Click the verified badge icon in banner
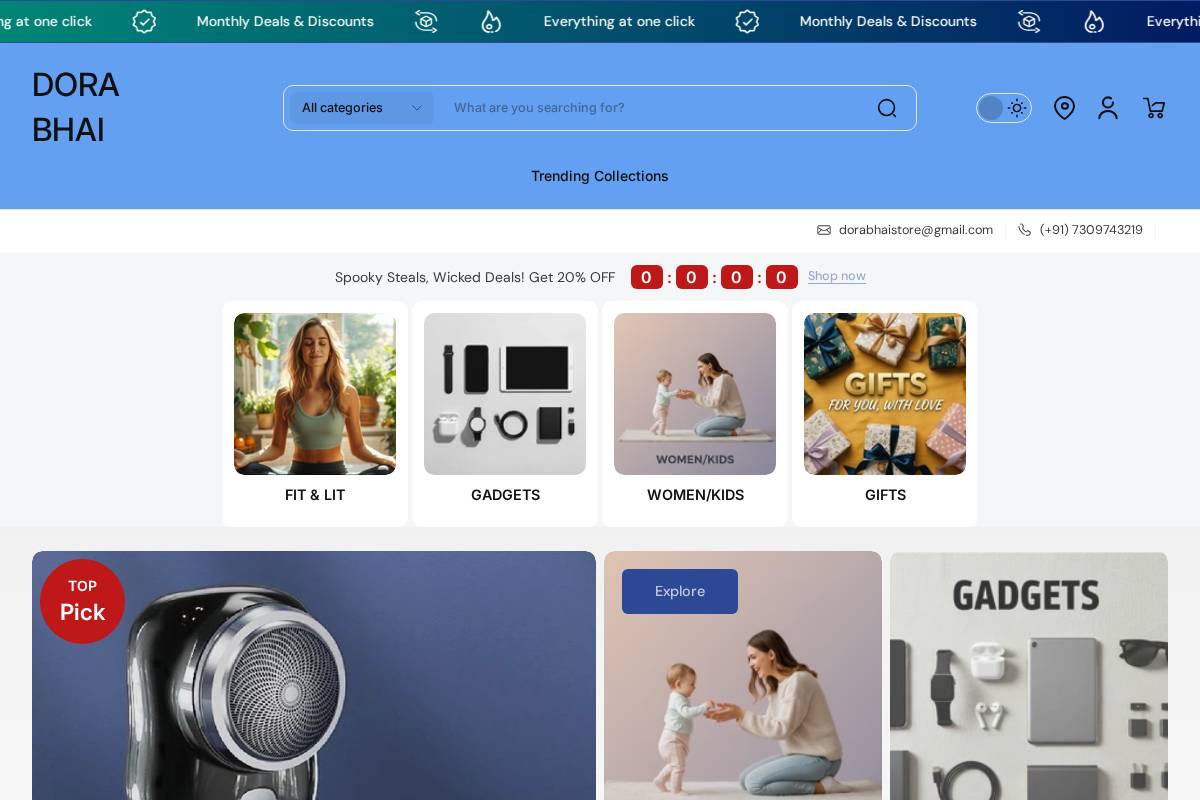Screen dimensions: 1200x800 click(144, 21)
